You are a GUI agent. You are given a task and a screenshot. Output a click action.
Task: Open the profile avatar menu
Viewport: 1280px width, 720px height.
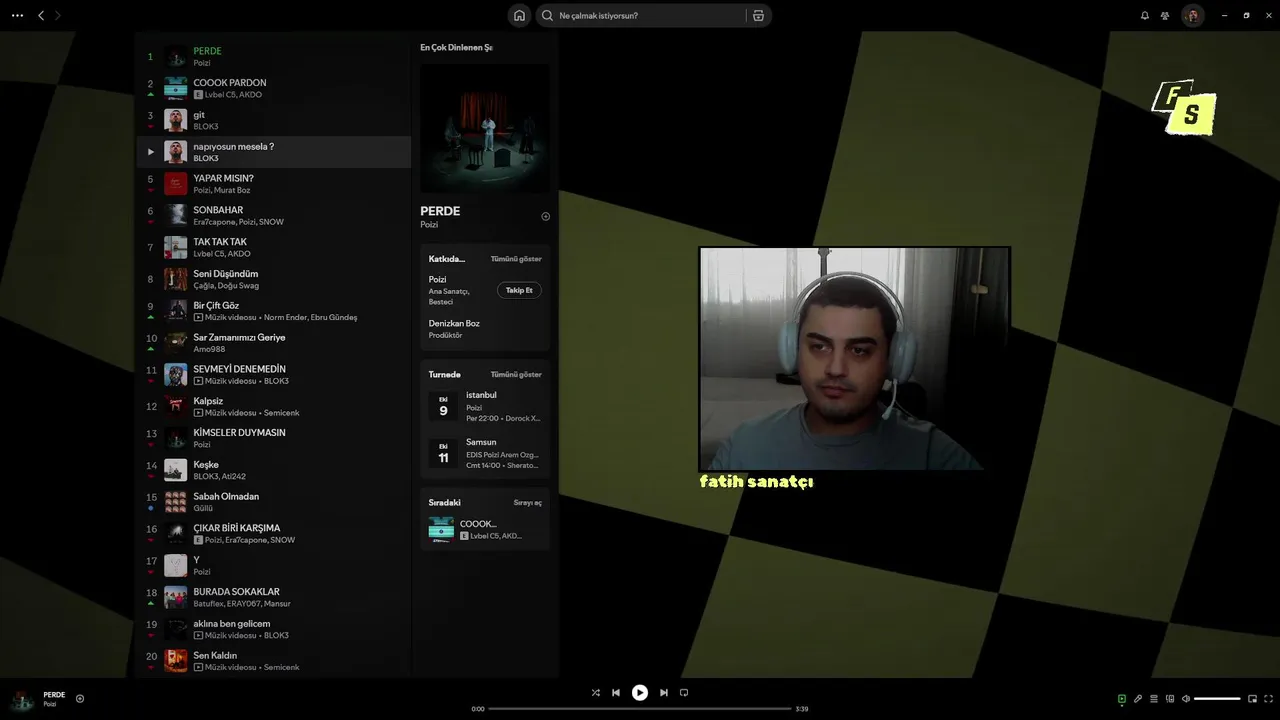tap(1192, 15)
